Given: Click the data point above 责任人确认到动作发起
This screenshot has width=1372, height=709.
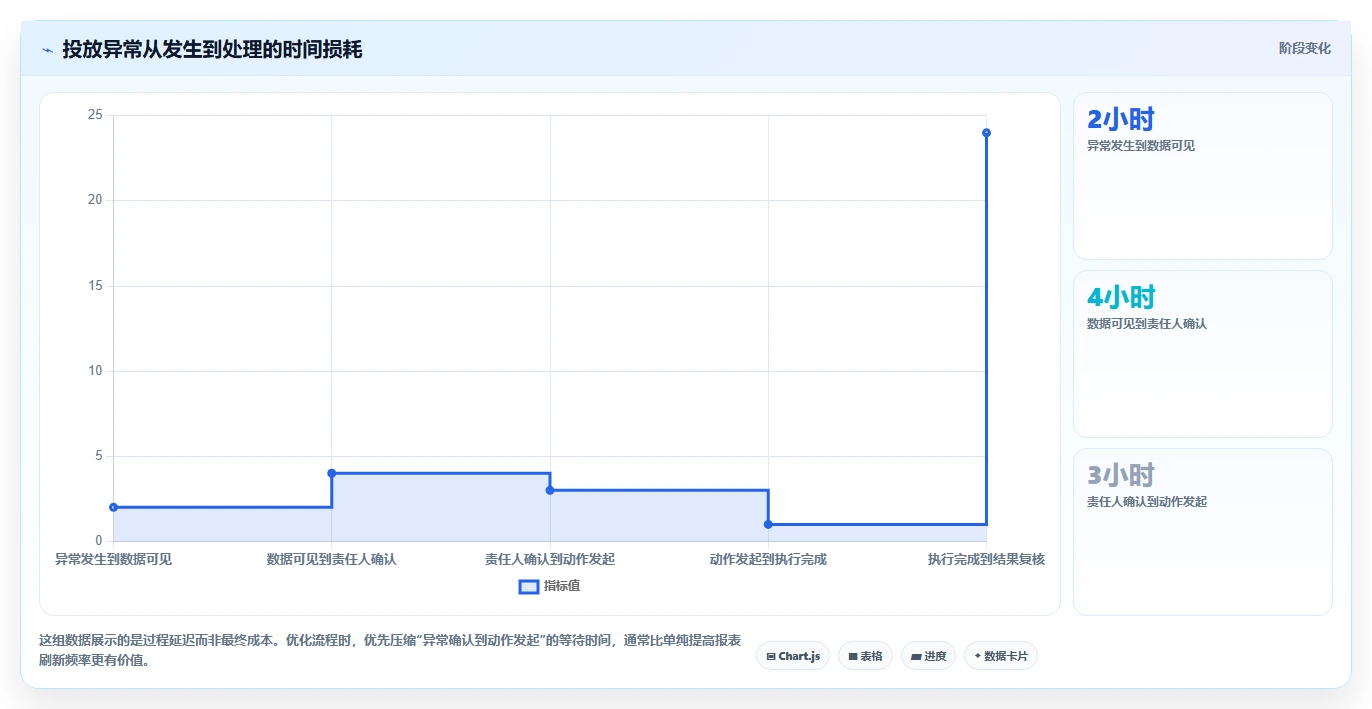Looking at the screenshot, I should (x=550, y=490).
